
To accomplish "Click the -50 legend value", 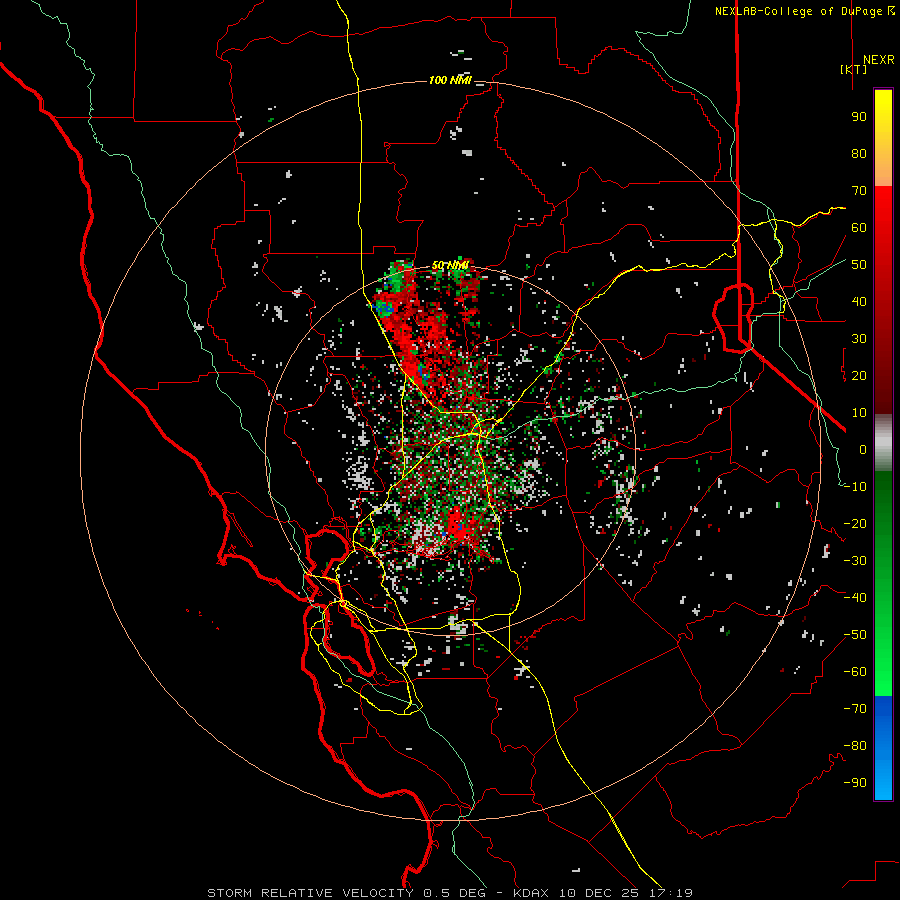I will [x=855, y=635].
